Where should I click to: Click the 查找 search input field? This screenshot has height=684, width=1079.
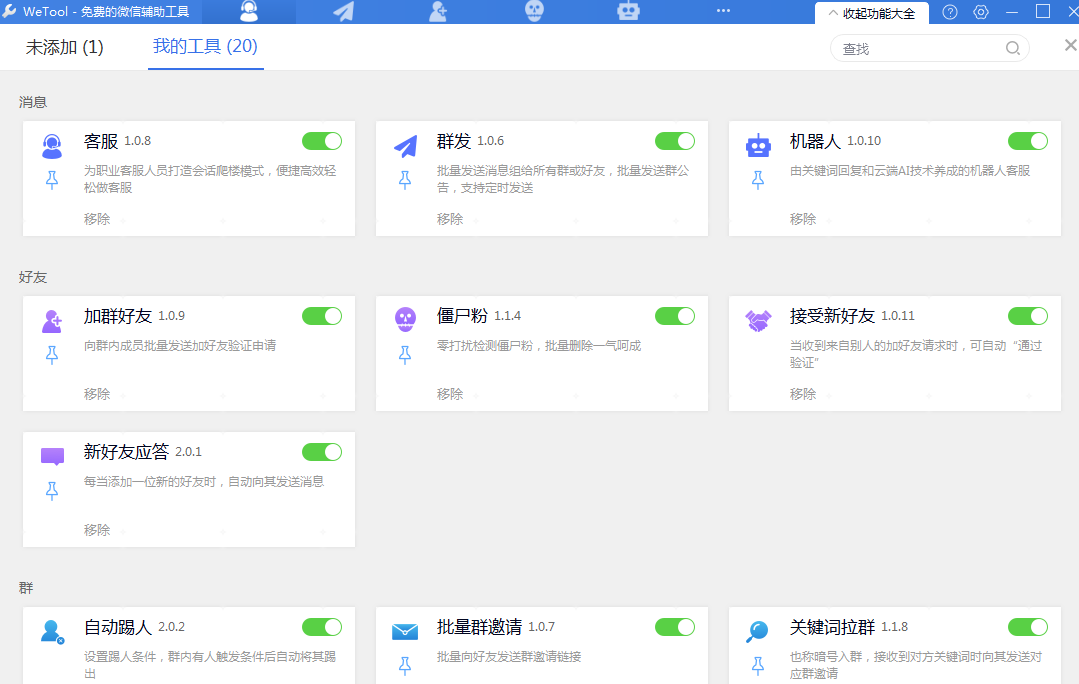tap(918, 49)
